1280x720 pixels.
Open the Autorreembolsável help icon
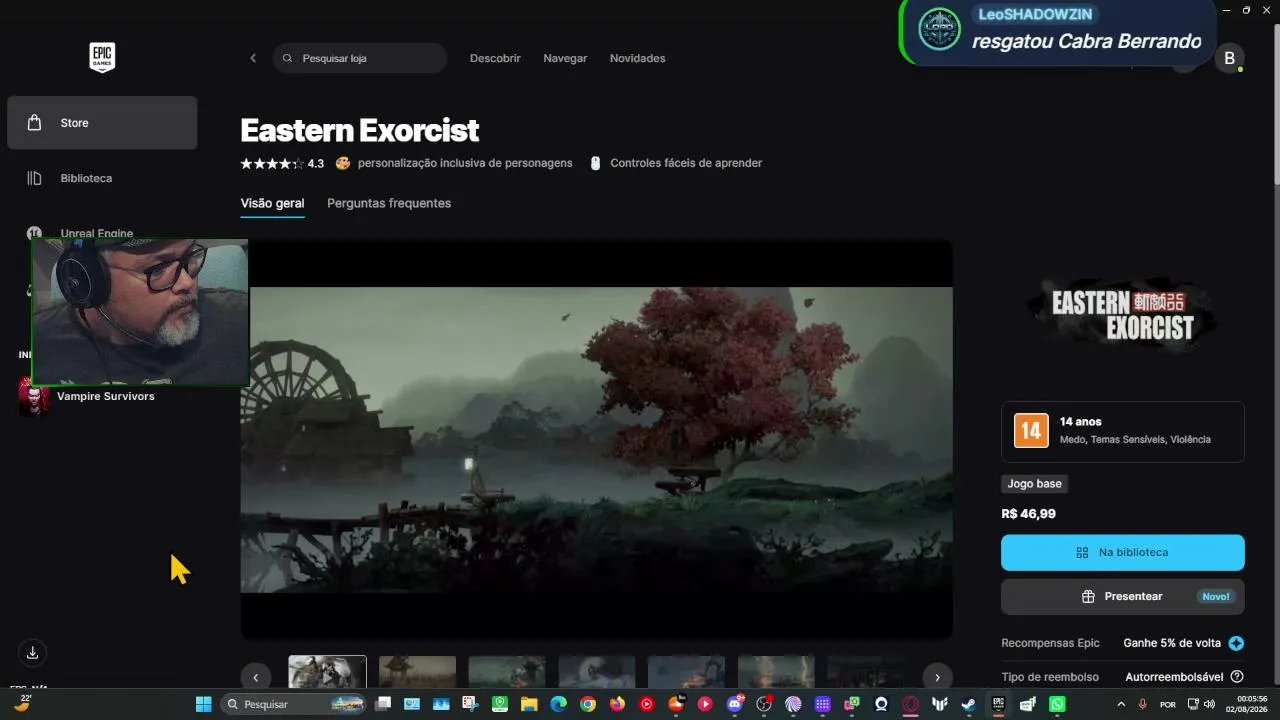coord(1237,677)
